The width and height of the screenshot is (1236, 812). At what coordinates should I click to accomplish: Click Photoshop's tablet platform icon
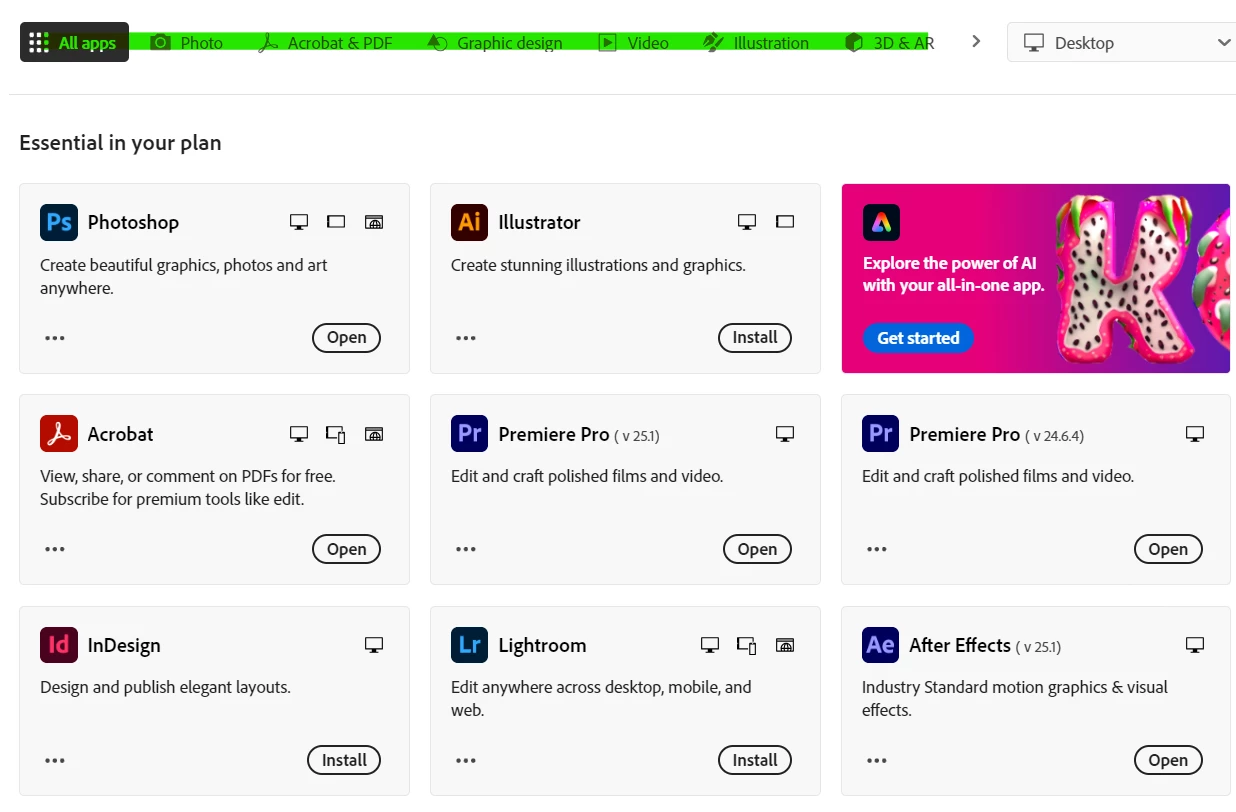(x=336, y=222)
